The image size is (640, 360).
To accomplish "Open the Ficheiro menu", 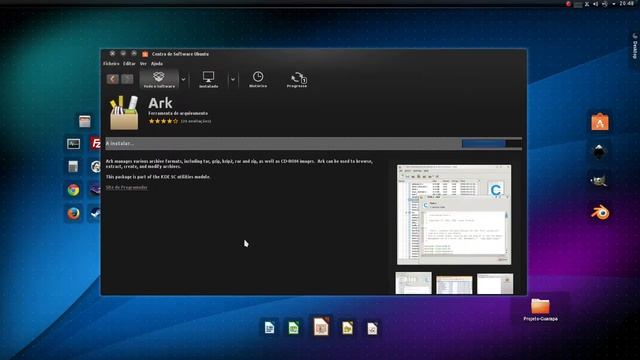I will pyautogui.click(x=111, y=64).
